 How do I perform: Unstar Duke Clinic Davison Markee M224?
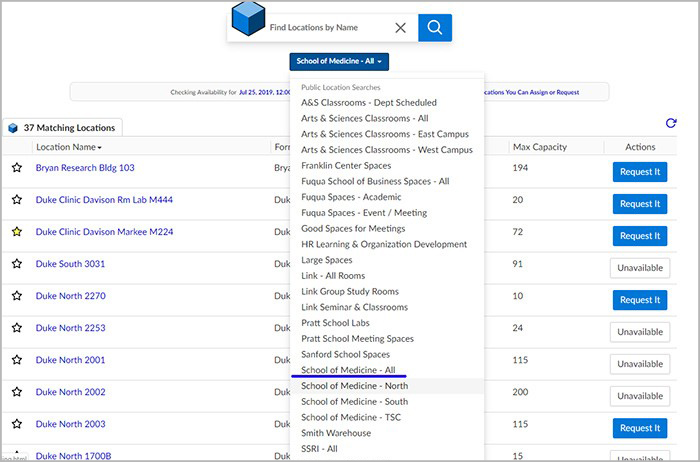pos(17,232)
